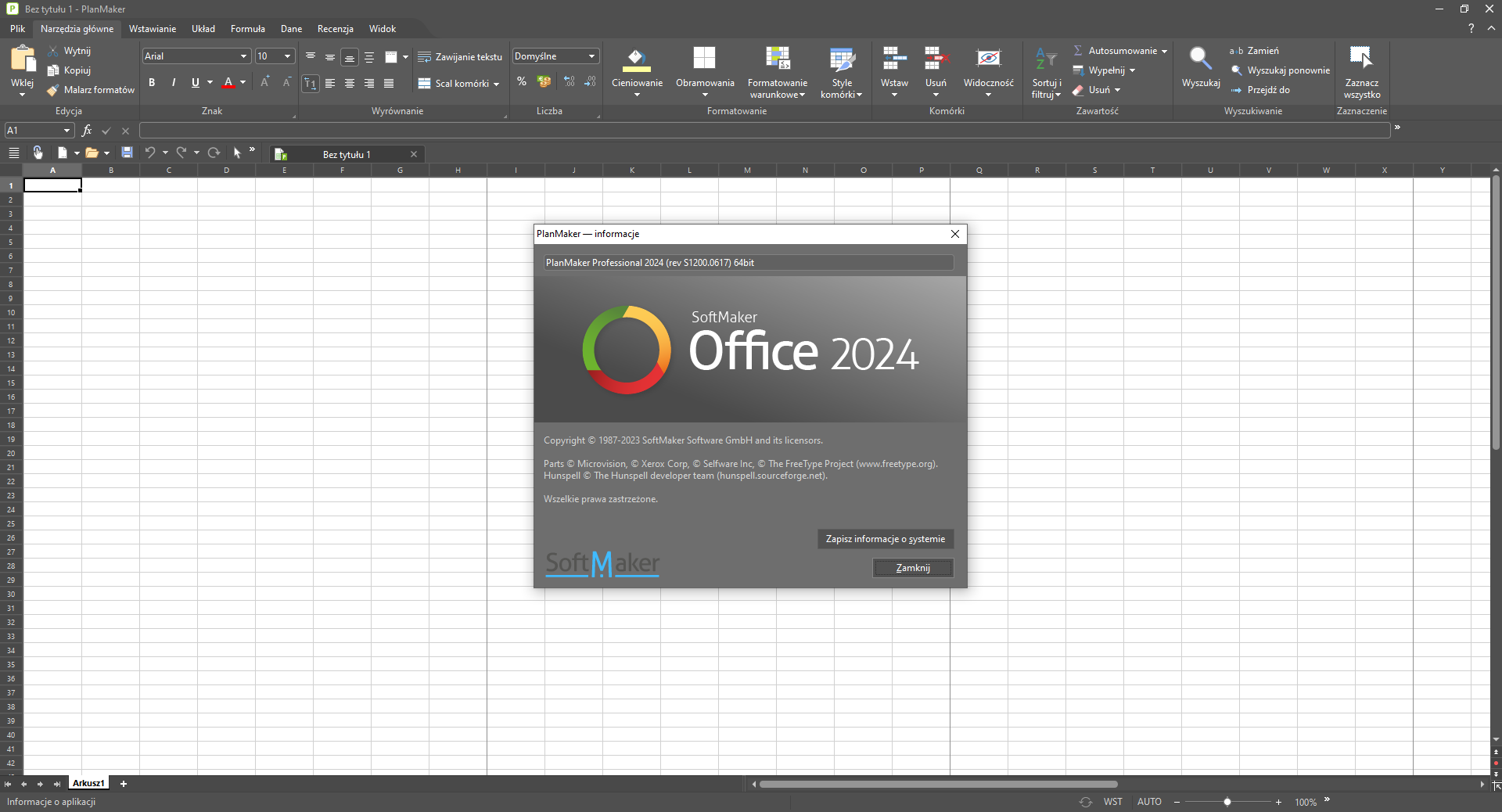Apply the red font color
The width and height of the screenshot is (1502, 812).
[228, 83]
